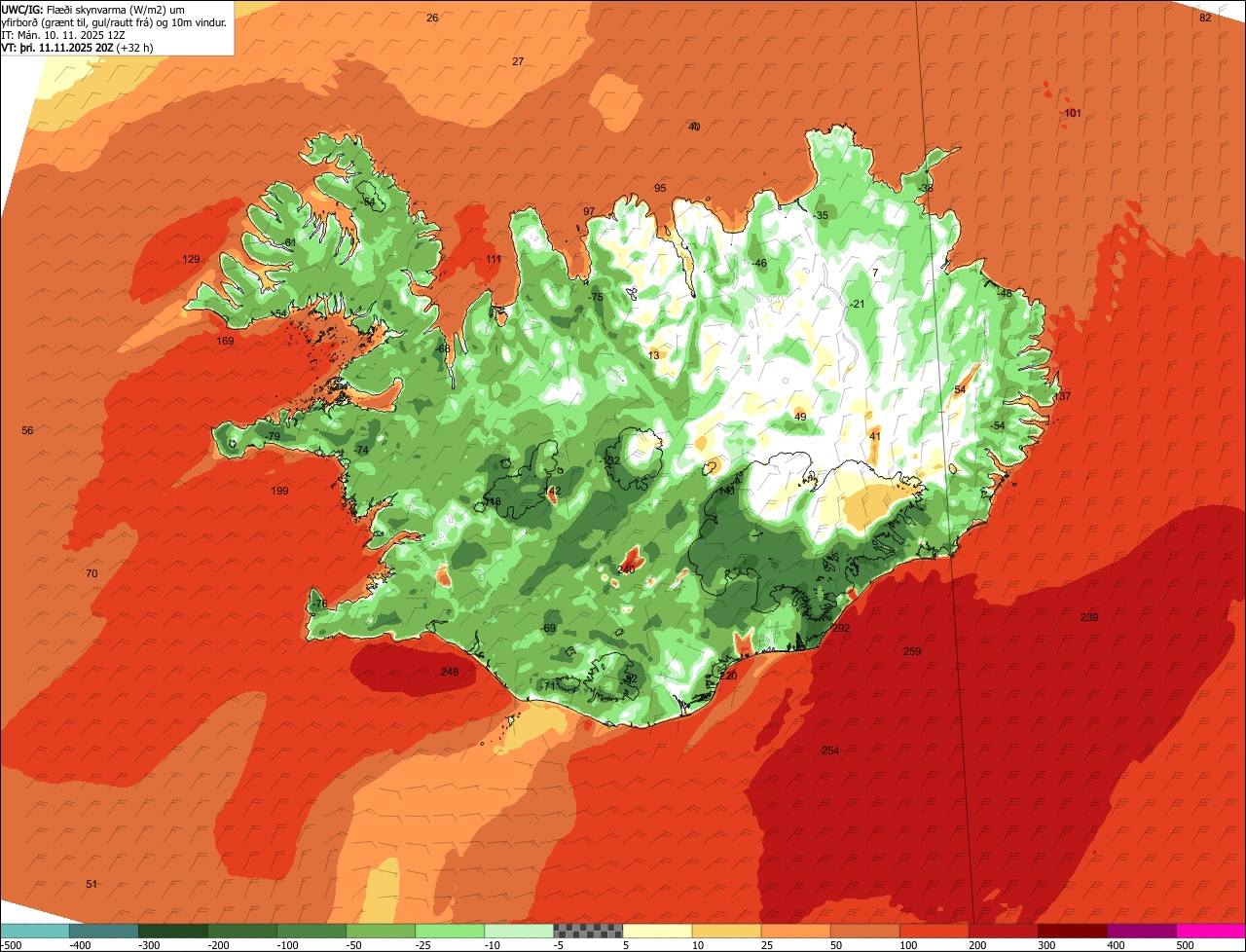Pick the darkest green -300 to -200 legend swatch
The width and height of the screenshot is (1246, 952).
(173, 931)
